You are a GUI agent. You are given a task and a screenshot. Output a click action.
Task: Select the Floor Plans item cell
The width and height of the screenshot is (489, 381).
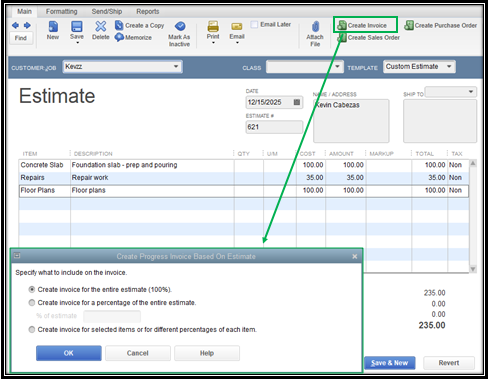tap(45, 190)
